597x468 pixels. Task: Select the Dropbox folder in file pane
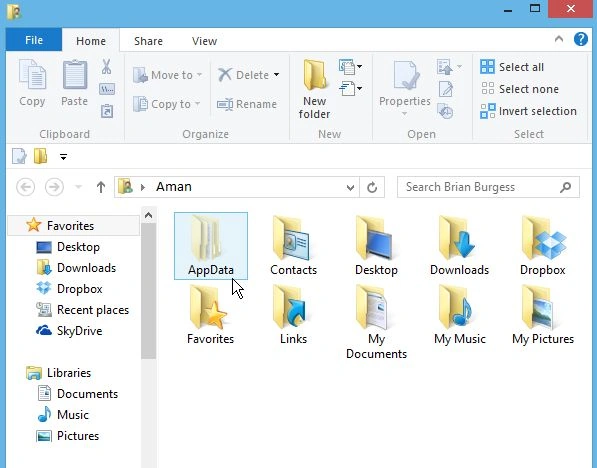(543, 246)
